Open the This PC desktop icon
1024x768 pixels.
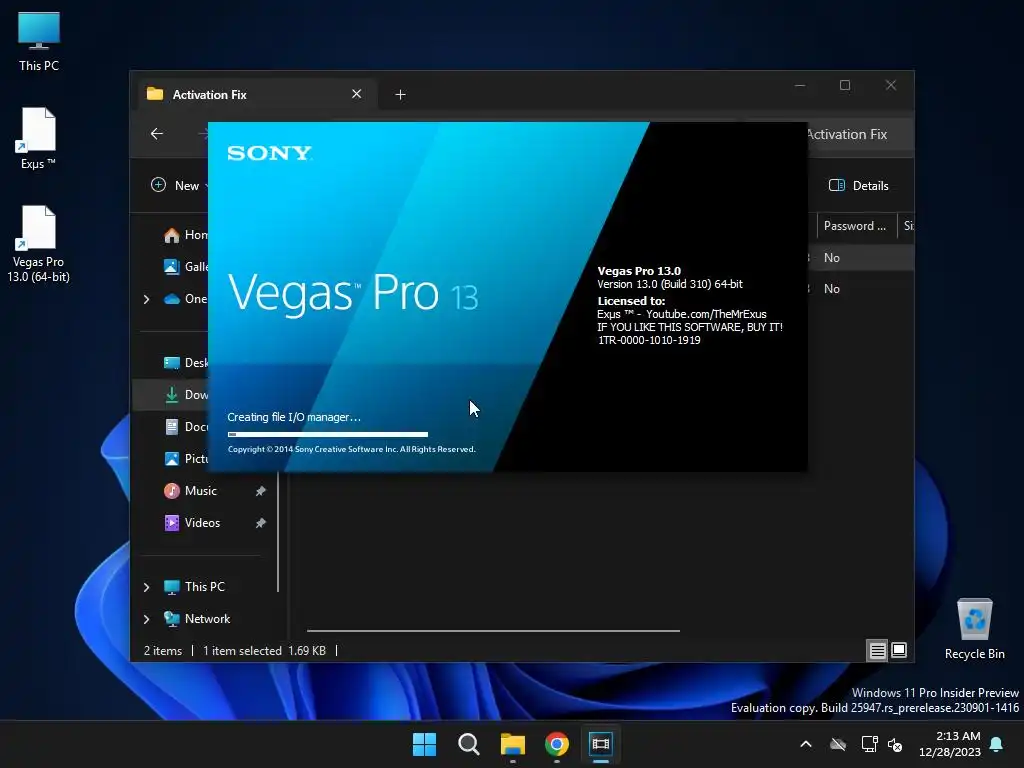[39, 40]
